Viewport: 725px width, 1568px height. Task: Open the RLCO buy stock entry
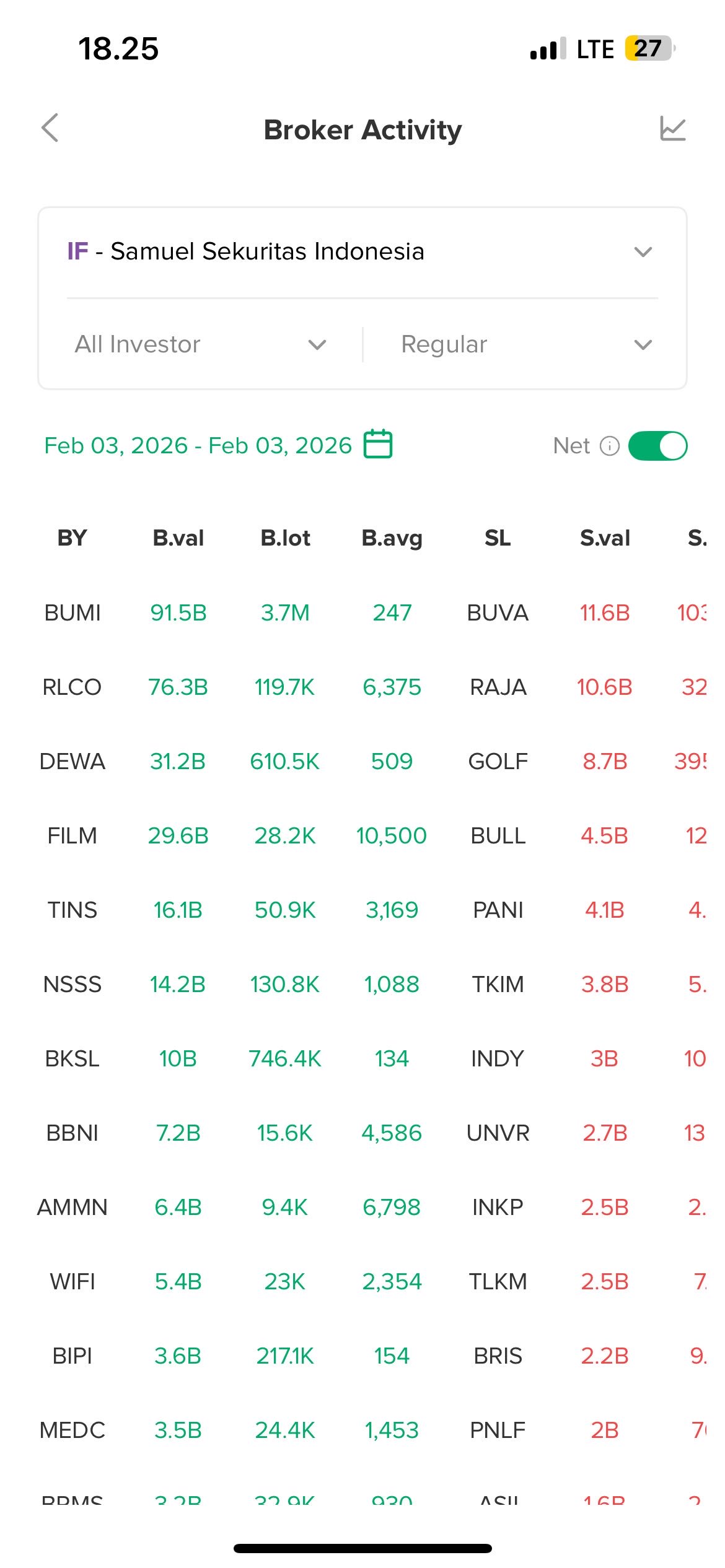click(x=72, y=687)
